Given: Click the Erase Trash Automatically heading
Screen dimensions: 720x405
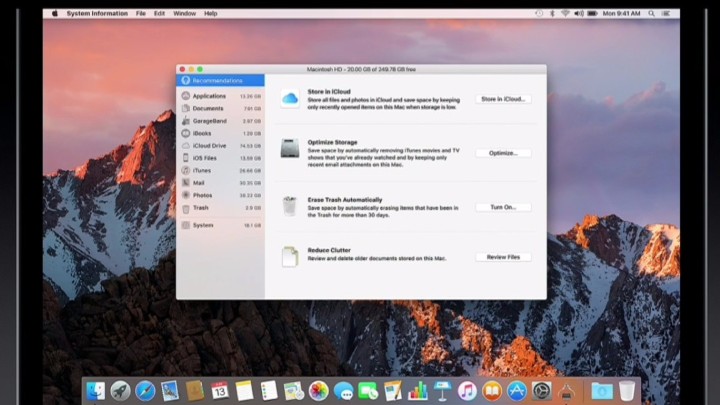Looking at the screenshot, I should click(x=345, y=200).
